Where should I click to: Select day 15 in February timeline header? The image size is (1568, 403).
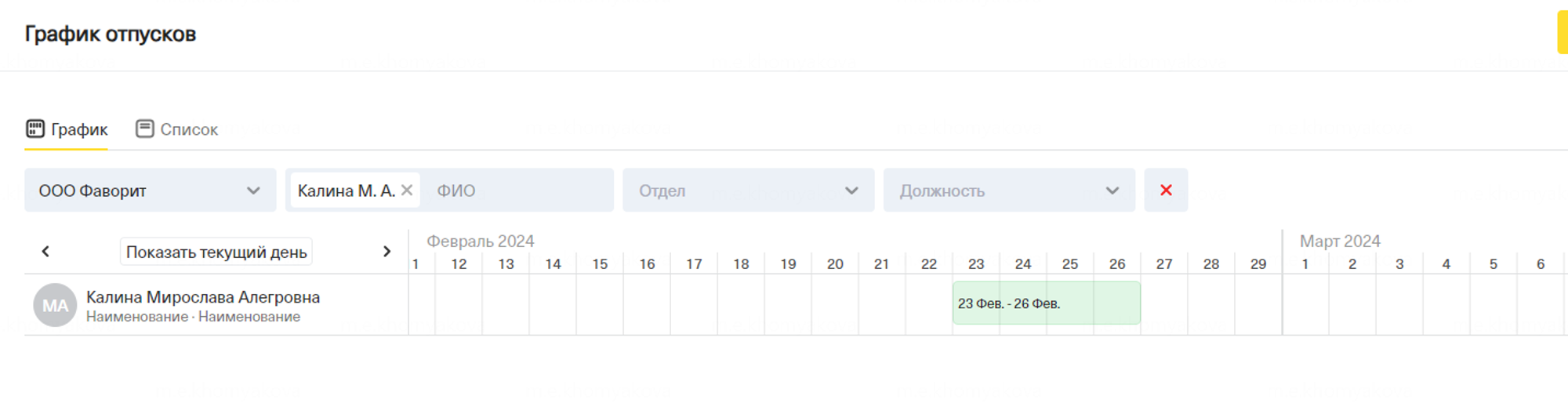click(x=600, y=264)
